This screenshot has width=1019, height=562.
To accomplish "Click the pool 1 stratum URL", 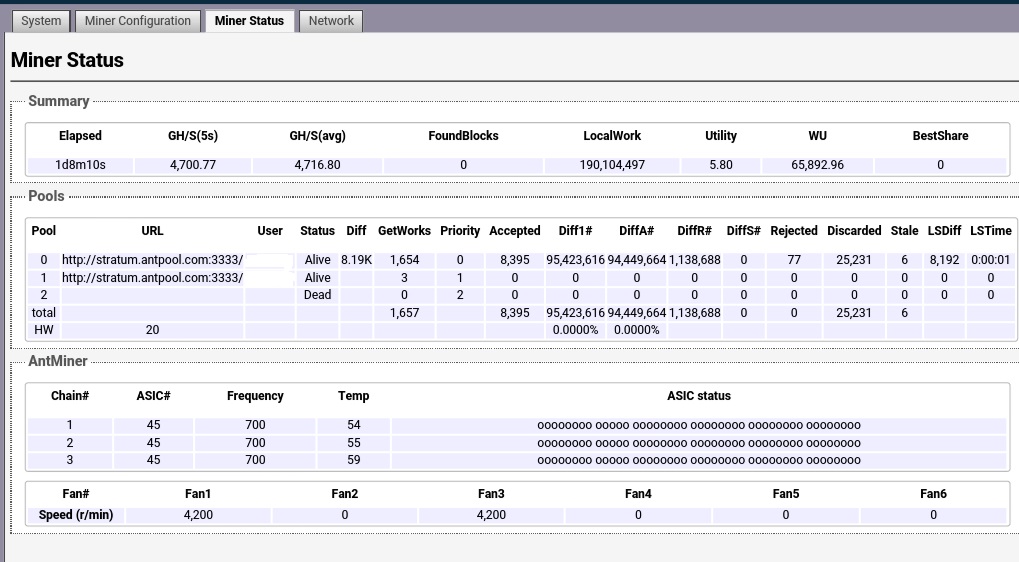I will pyautogui.click(x=152, y=278).
